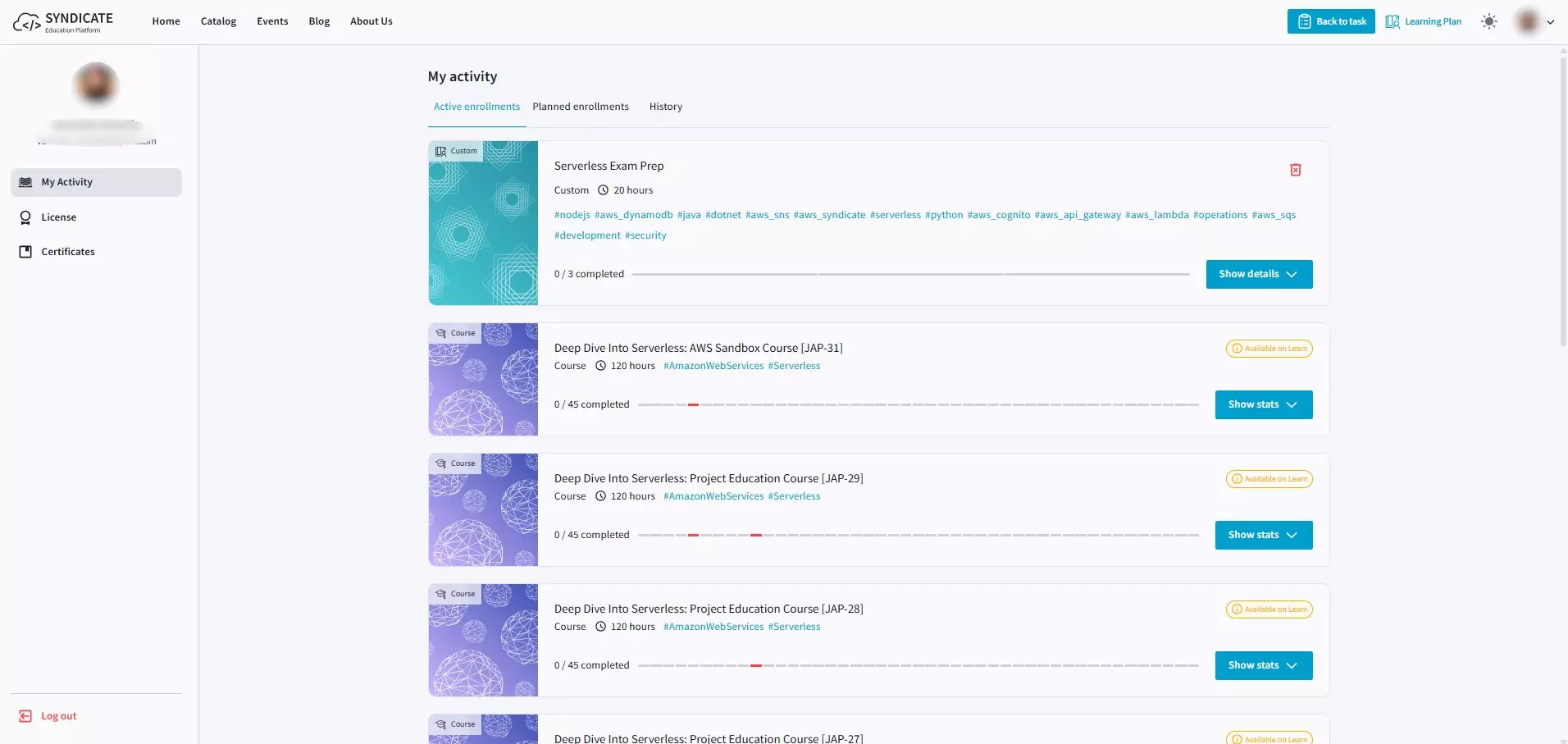Open Deep Dive Into Serverless JAP-29 title

[709, 478]
